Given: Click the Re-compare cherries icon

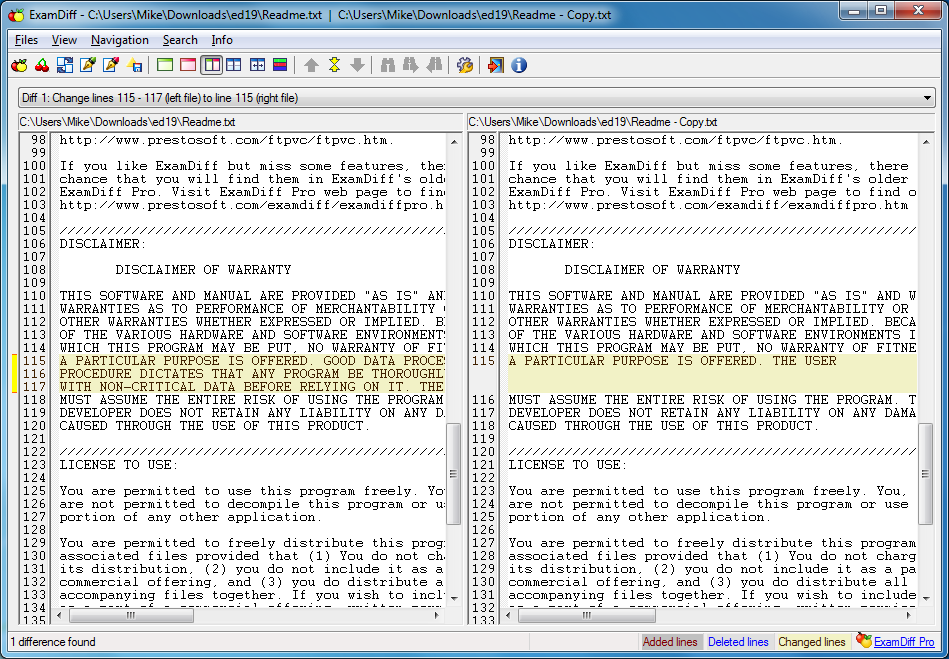Looking at the screenshot, I should coord(42,65).
